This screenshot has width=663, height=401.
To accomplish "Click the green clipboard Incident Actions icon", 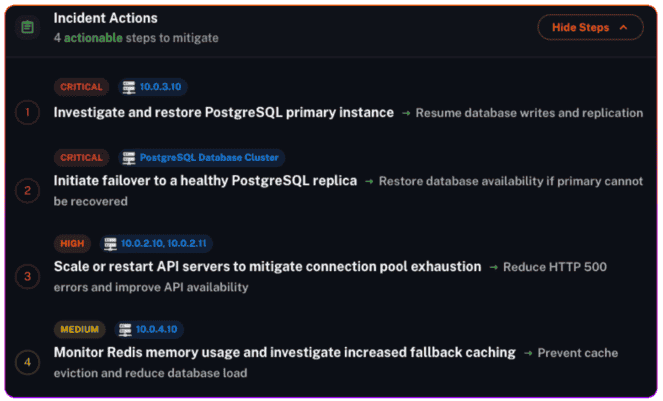I will point(27,27).
